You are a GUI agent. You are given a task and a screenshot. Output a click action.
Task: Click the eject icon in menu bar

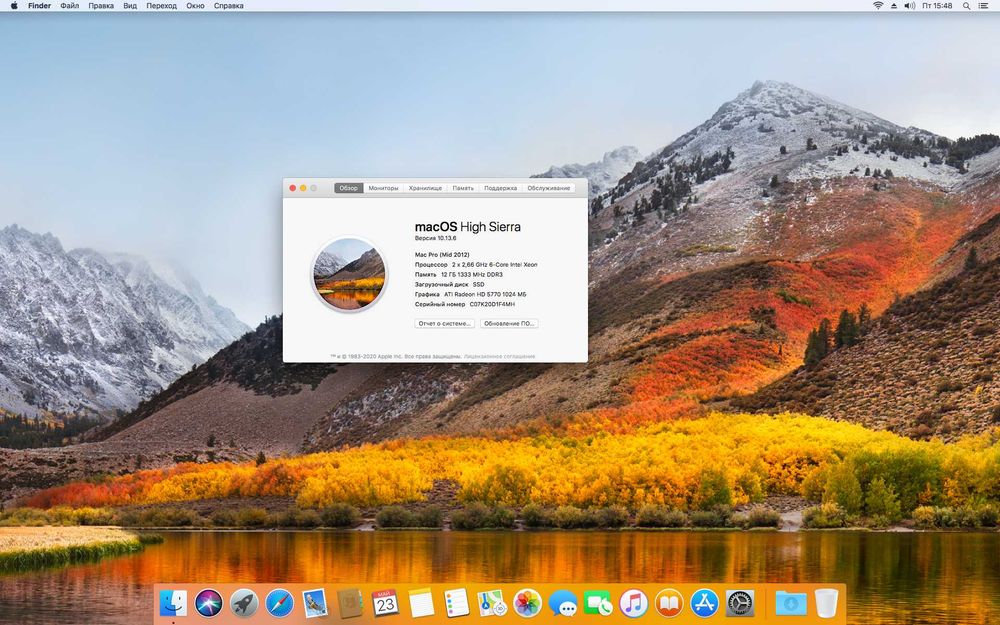pos(894,6)
